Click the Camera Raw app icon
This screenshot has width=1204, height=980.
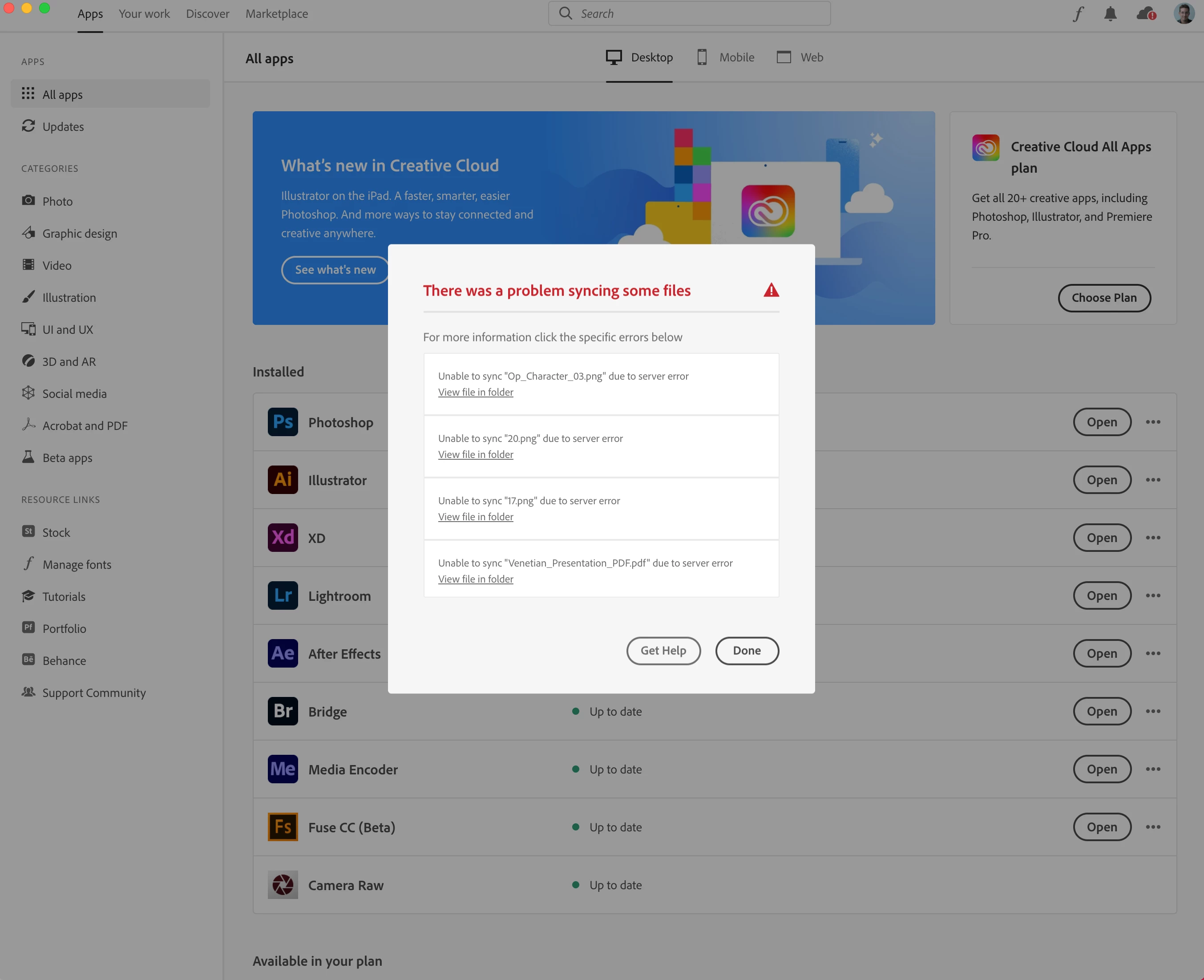[283, 885]
